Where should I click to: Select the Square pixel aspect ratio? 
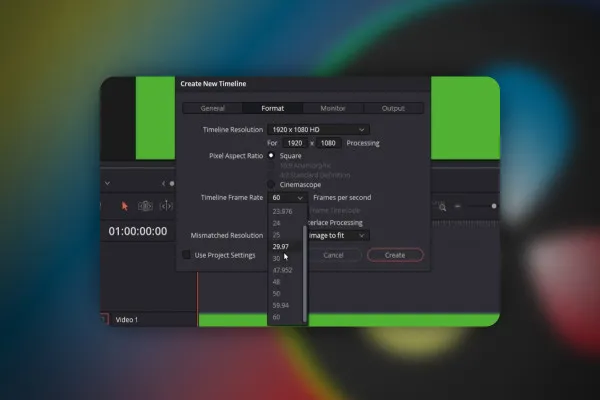[271, 155]
